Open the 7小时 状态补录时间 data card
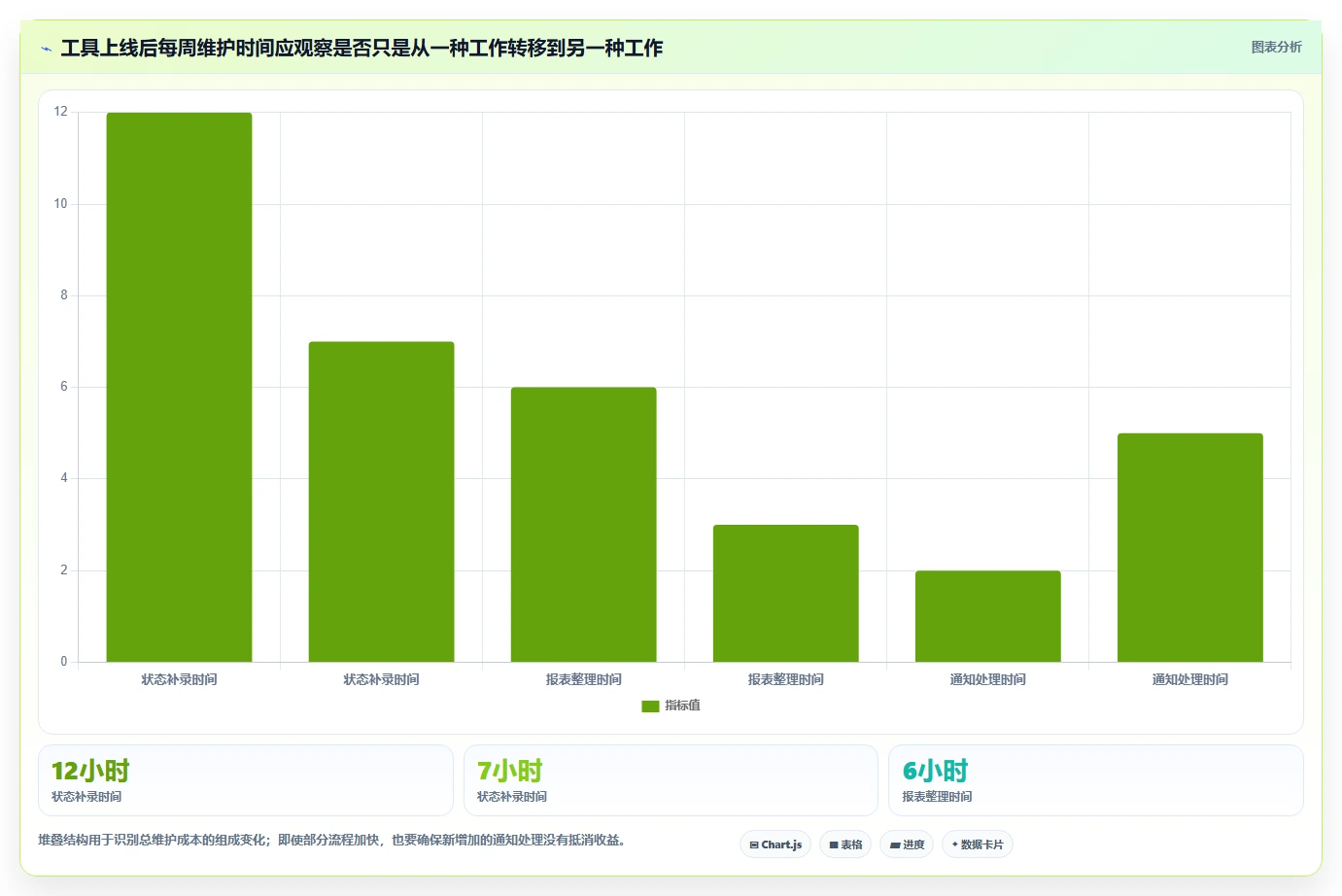Screen dimensions: 1342x896 click(671, 780)
